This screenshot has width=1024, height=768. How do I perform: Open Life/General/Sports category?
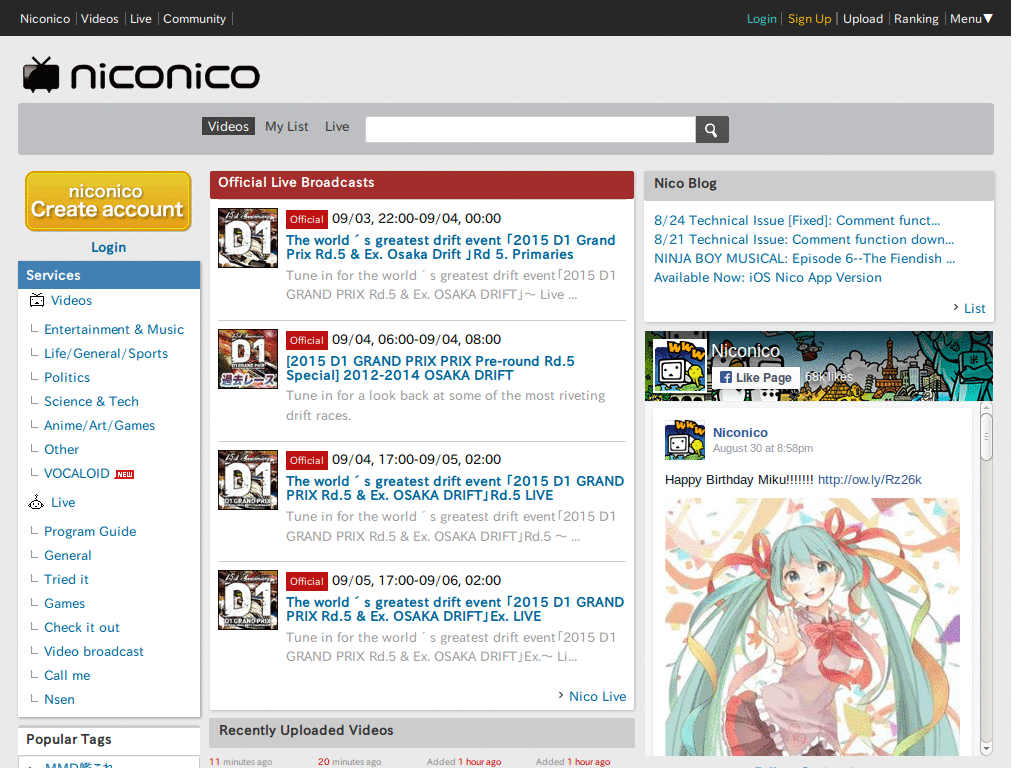click(106, 353)
